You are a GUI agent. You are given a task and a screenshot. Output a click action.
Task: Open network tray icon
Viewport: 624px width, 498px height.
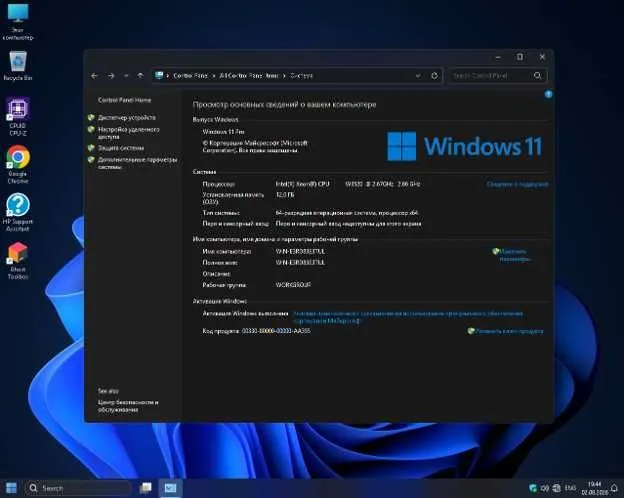pyautogui.click(x=557, y=488)
